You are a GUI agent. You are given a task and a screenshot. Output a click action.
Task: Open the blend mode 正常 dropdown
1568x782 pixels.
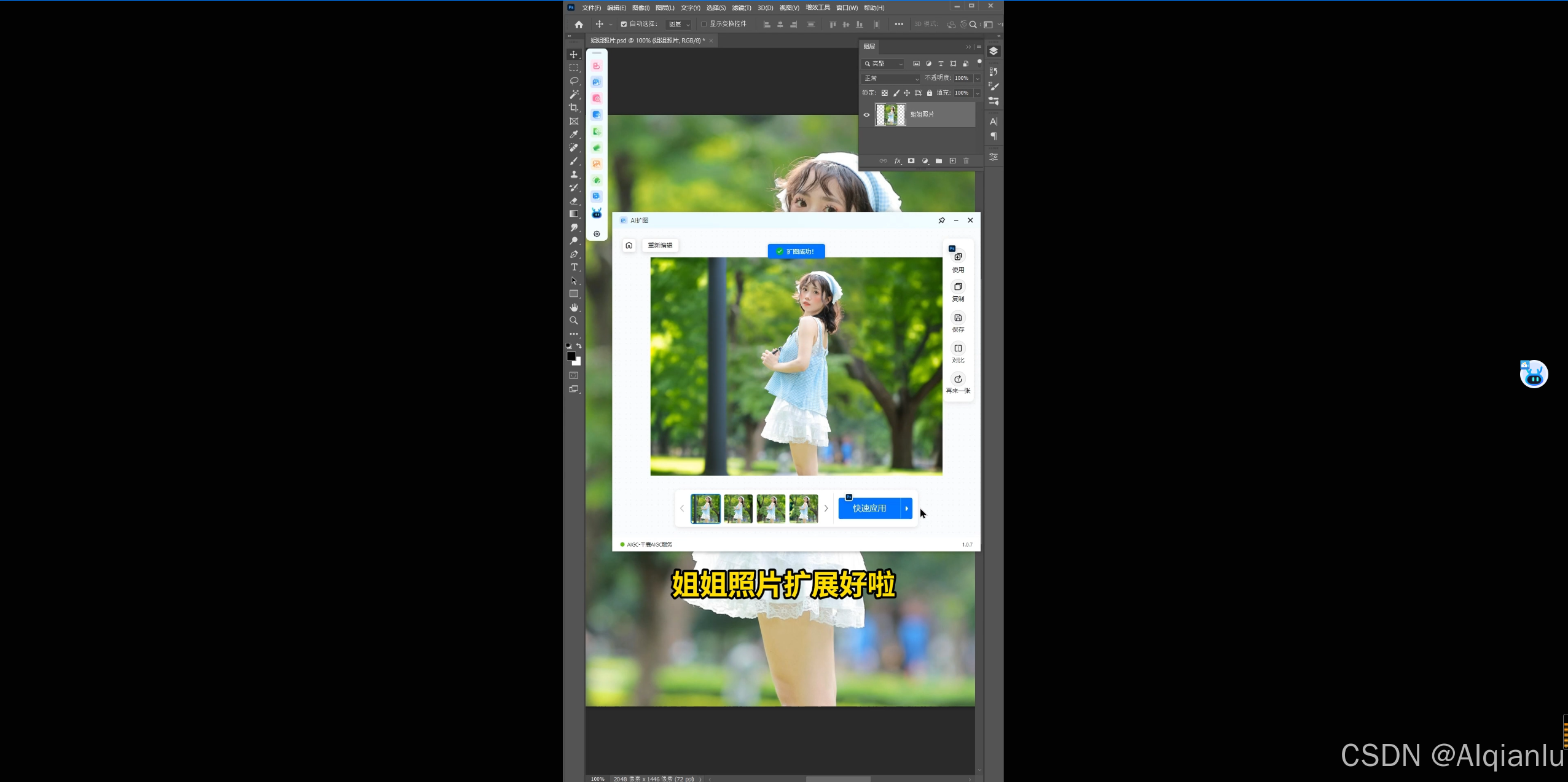[892, 79]
